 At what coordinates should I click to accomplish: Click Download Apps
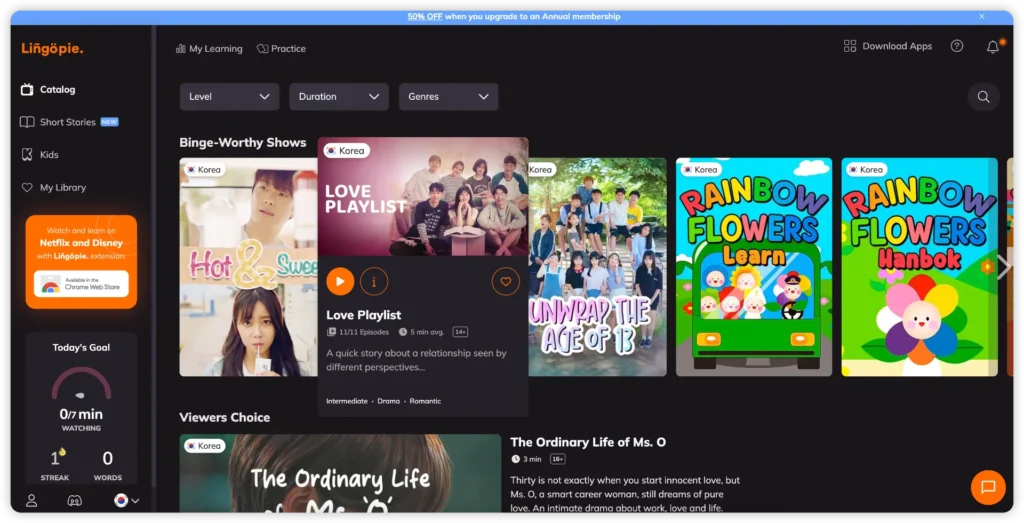pyautogui.click(x=888, y=46)
